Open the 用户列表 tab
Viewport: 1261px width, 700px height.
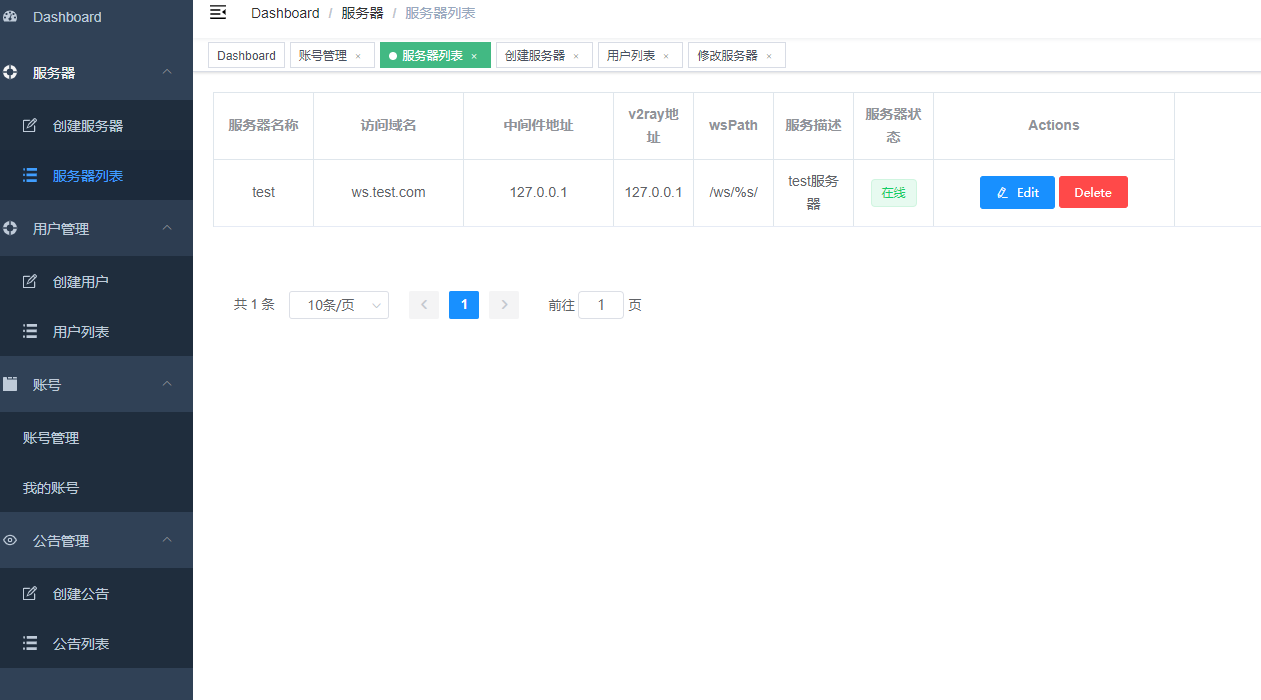(632, 55)
